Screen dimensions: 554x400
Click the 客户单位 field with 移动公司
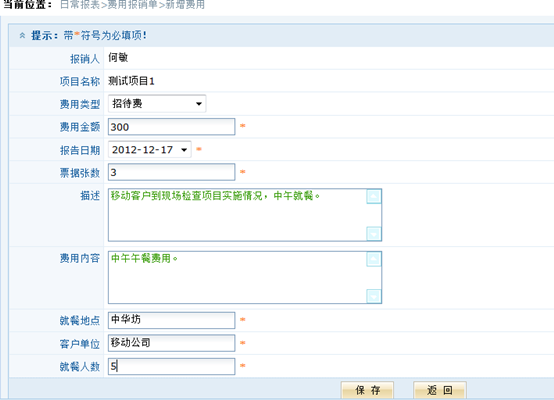171,343
